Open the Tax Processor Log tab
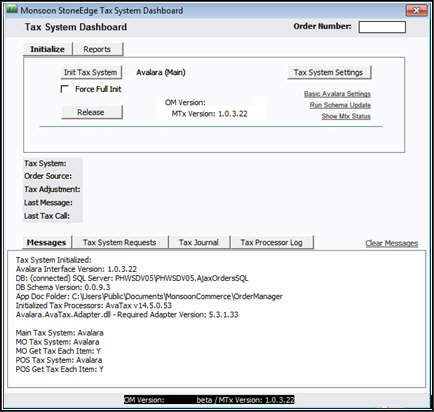 pos(272,242)
